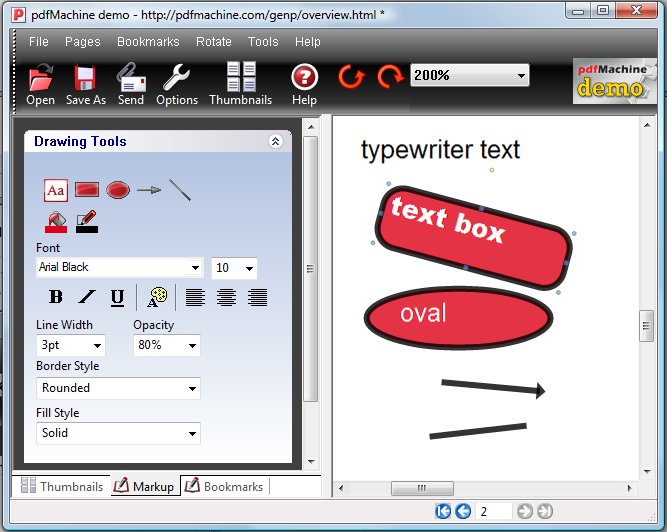
Task: Click the page number input field
Action: pyautogui.click(x=494, y=511)
